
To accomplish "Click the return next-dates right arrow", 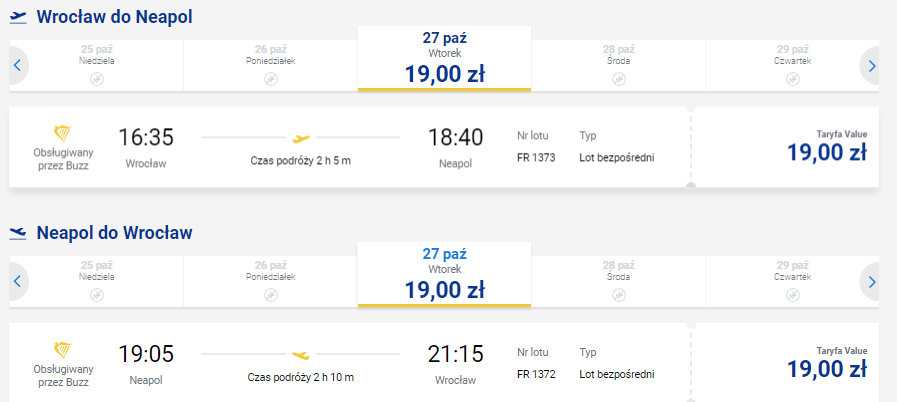I will pos(871,282).
